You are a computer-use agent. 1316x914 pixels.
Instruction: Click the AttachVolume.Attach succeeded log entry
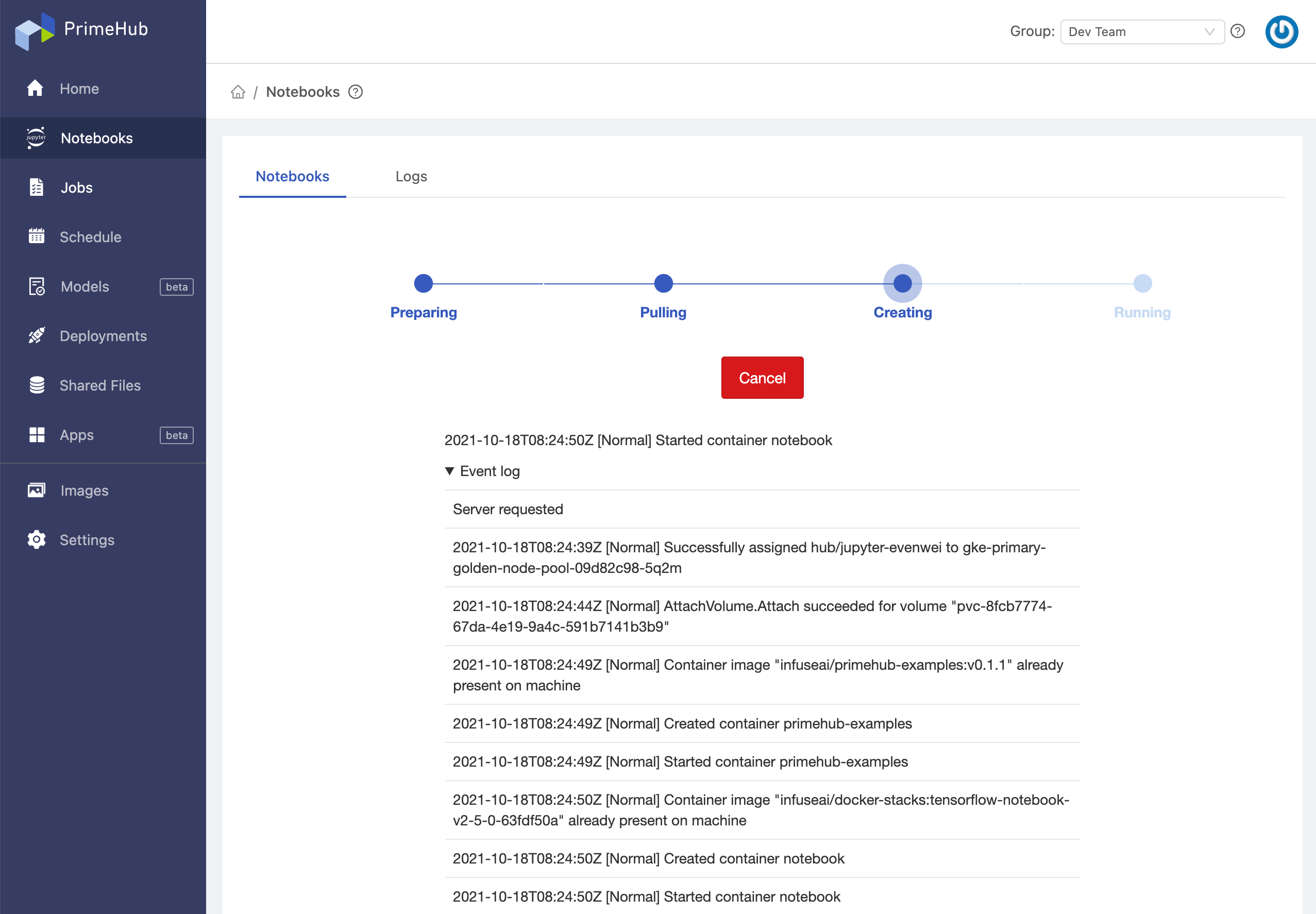click(762, 616)
